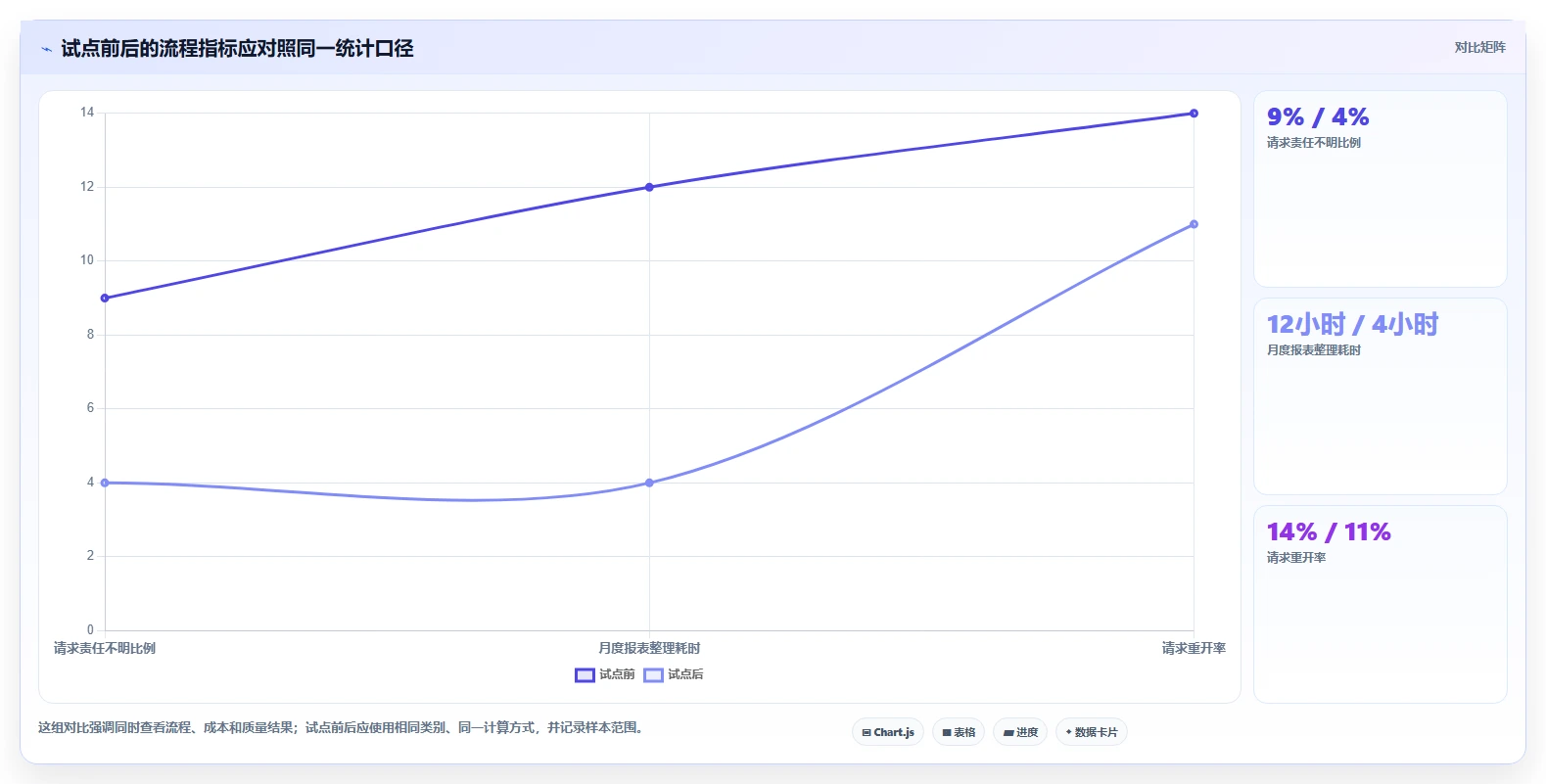Click the y-axis tick label 0
The height and width of the screenshot is (784, 1546).
90,630
